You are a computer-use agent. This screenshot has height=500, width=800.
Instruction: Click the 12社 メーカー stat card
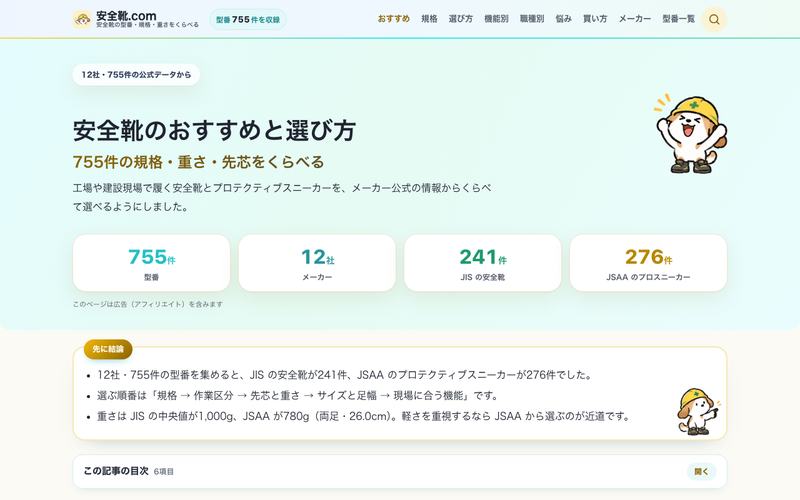pyautogui.click(x=317, y=263)
